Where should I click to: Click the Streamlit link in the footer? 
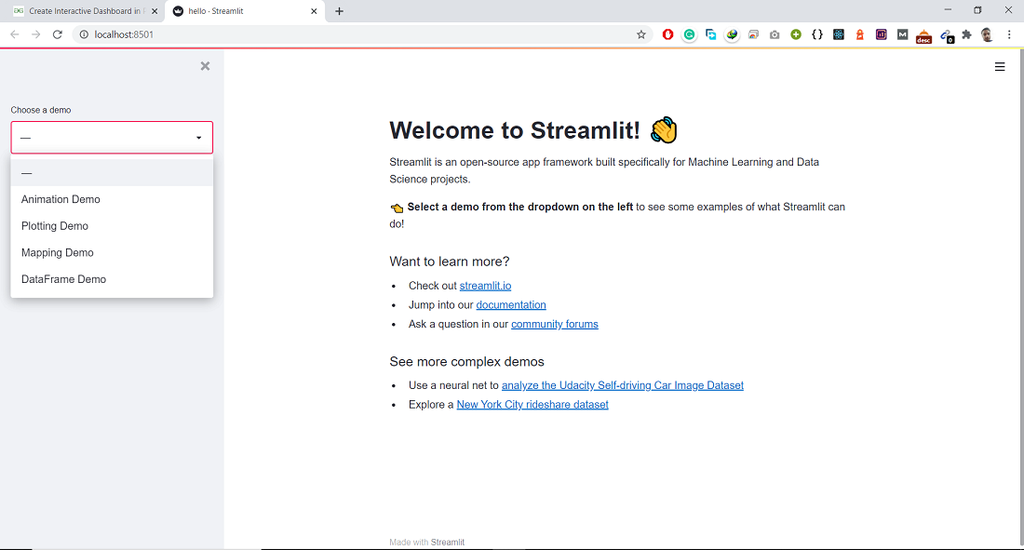447,542
